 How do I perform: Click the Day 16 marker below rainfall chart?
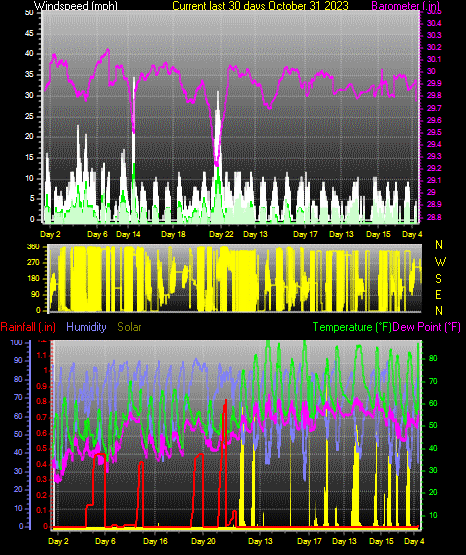(155, 541)
